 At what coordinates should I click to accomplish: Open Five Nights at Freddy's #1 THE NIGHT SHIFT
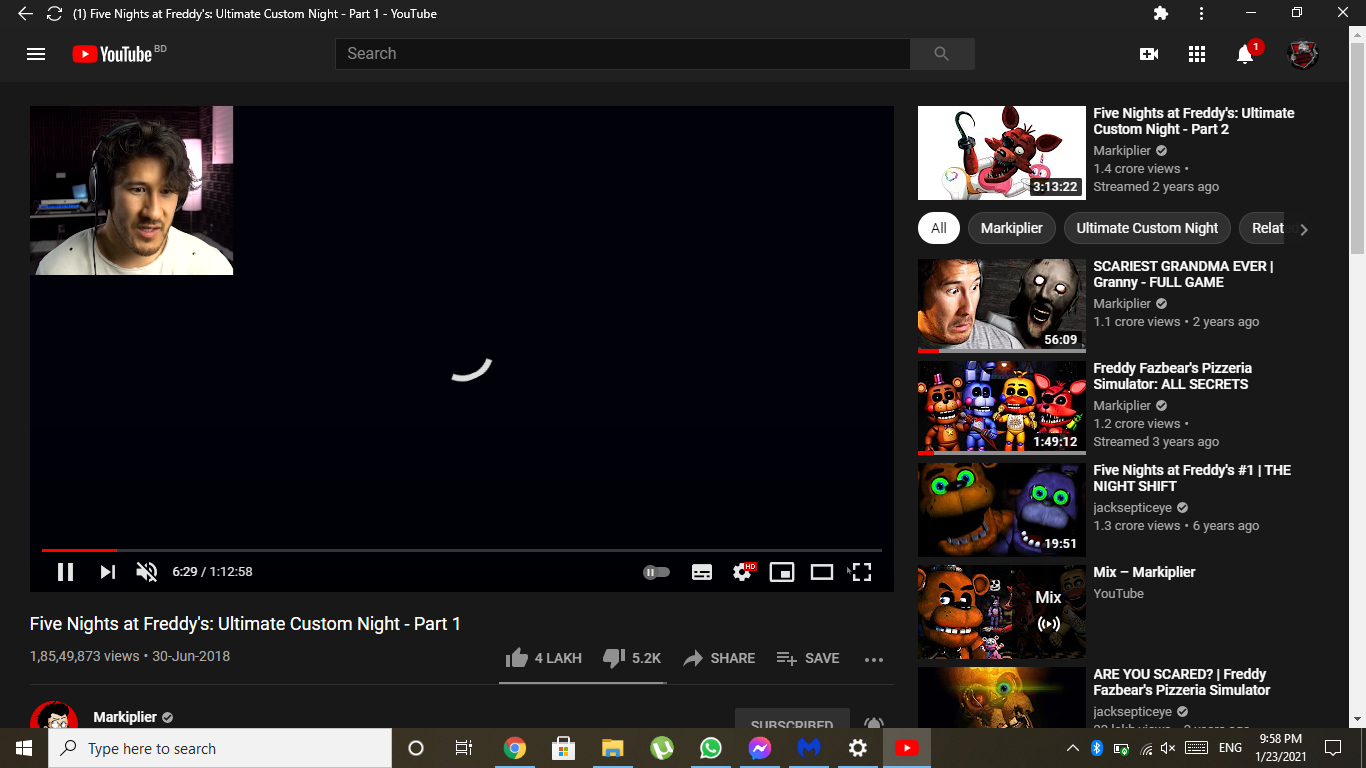click(1192, 478)
